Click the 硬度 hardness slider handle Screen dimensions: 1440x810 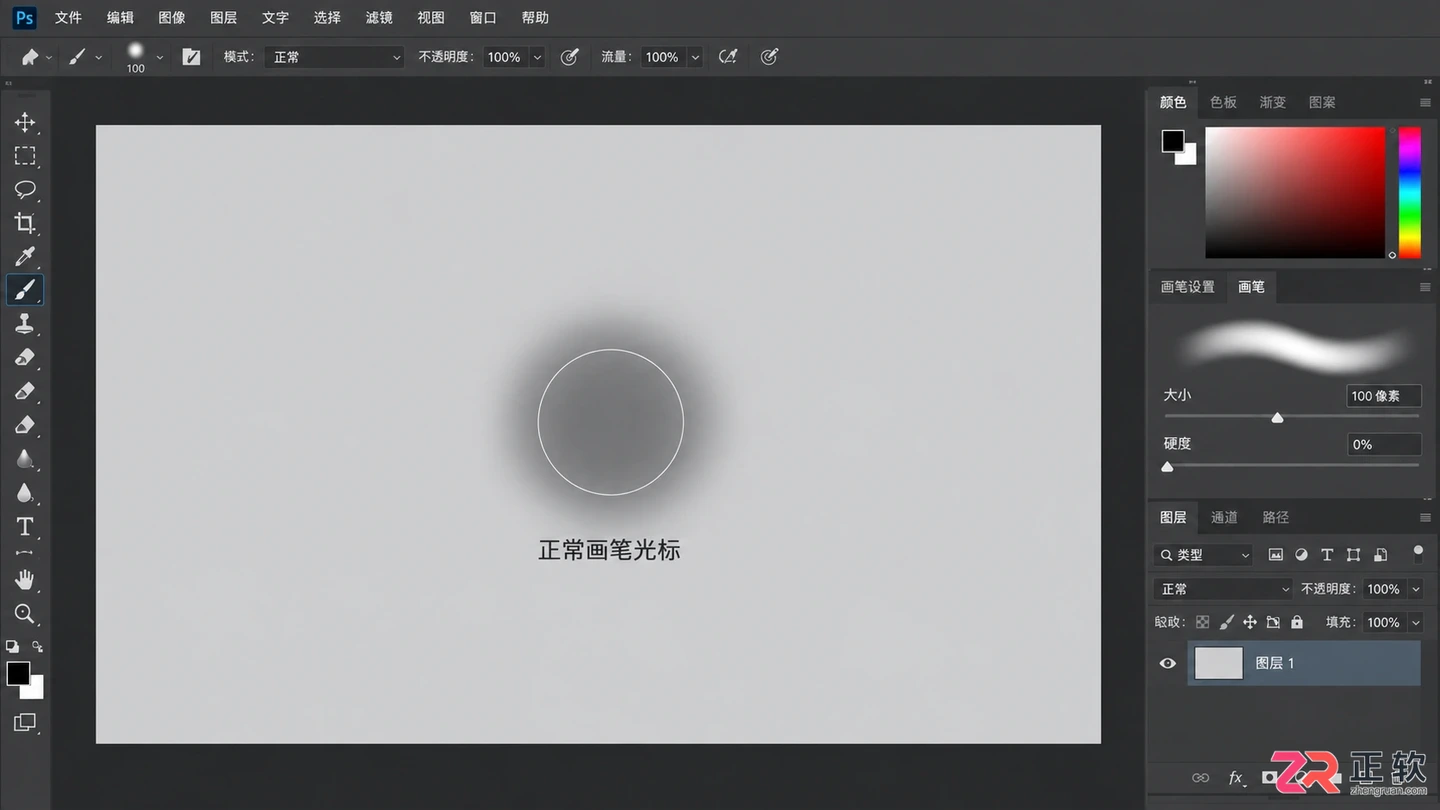1167,466
